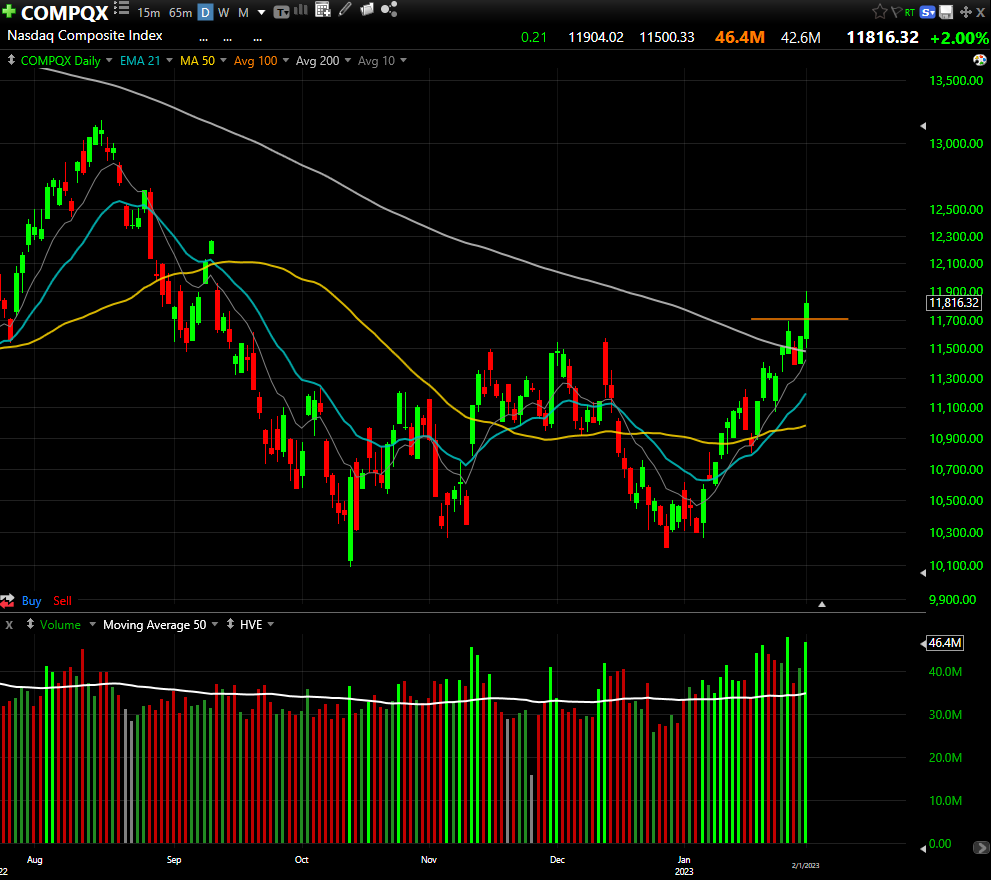Viewport: 991px width, 880px height.
Task: Close the chart window with X
Action: point(981,12)
